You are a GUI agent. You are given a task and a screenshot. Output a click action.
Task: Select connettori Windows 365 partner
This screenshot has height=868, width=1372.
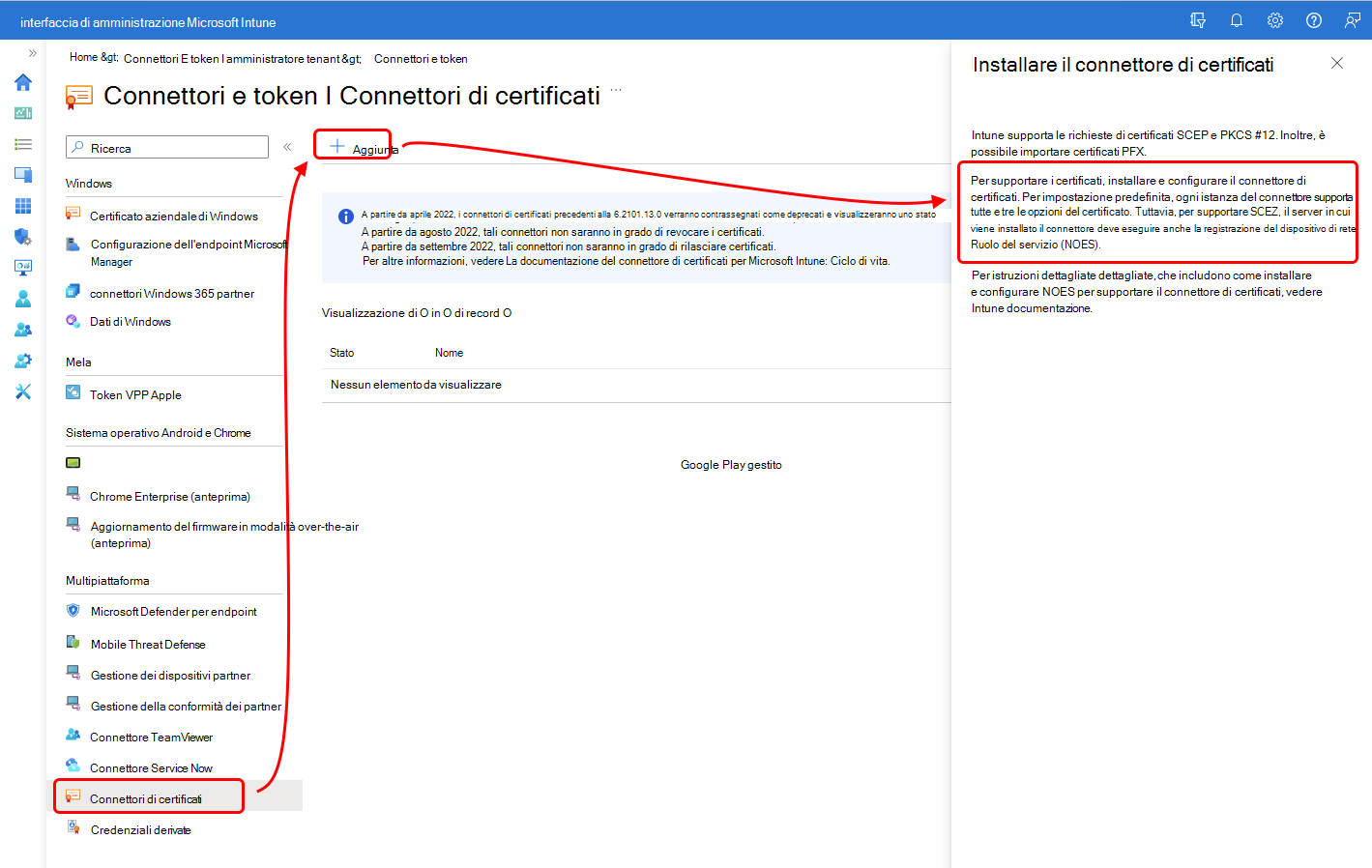174,293
